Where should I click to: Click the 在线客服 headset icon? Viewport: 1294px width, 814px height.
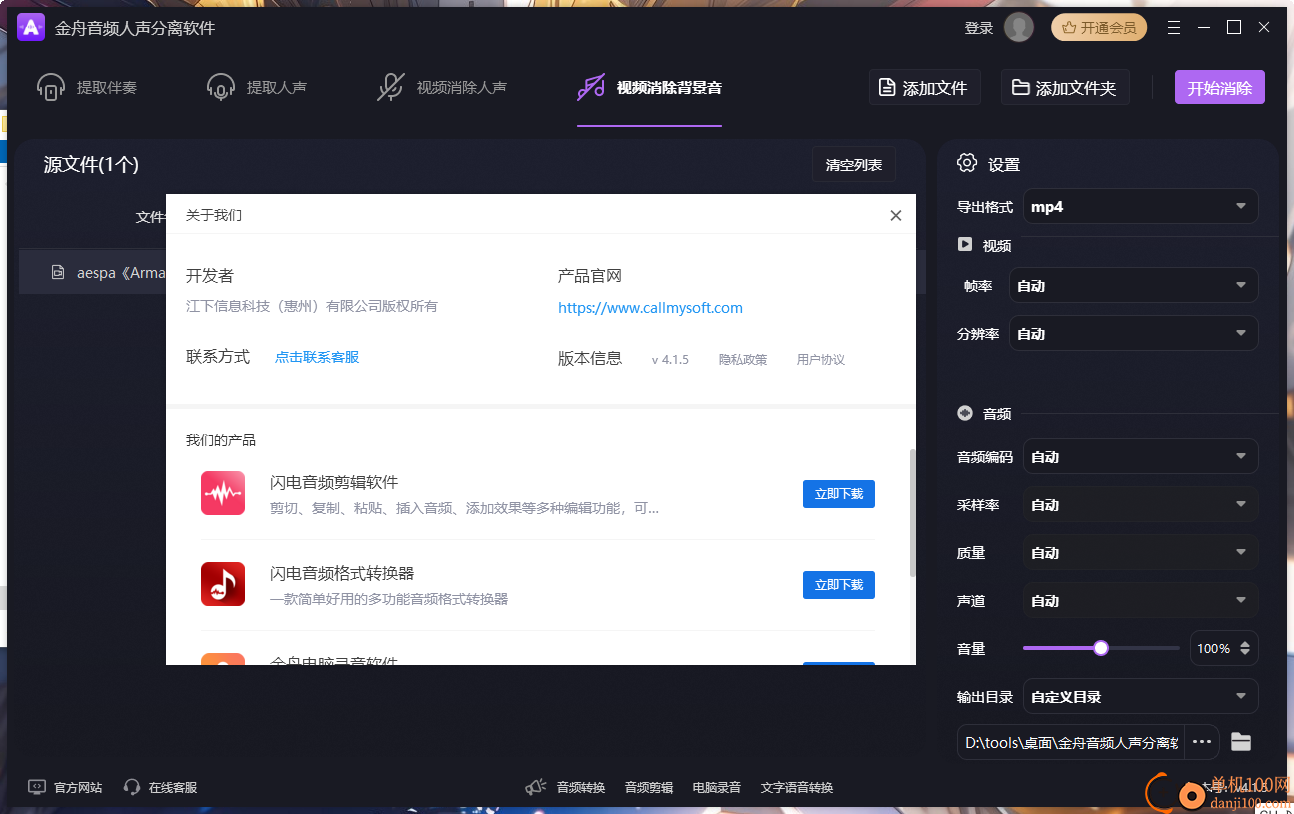tap(132, 787)
